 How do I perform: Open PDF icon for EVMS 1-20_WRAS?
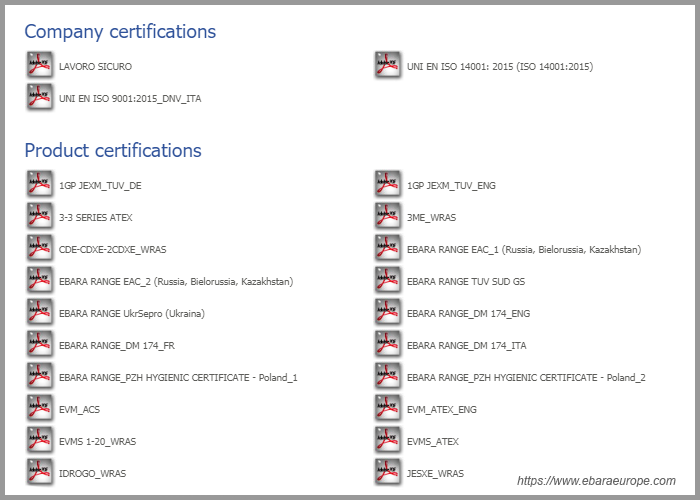coord(40,440)
